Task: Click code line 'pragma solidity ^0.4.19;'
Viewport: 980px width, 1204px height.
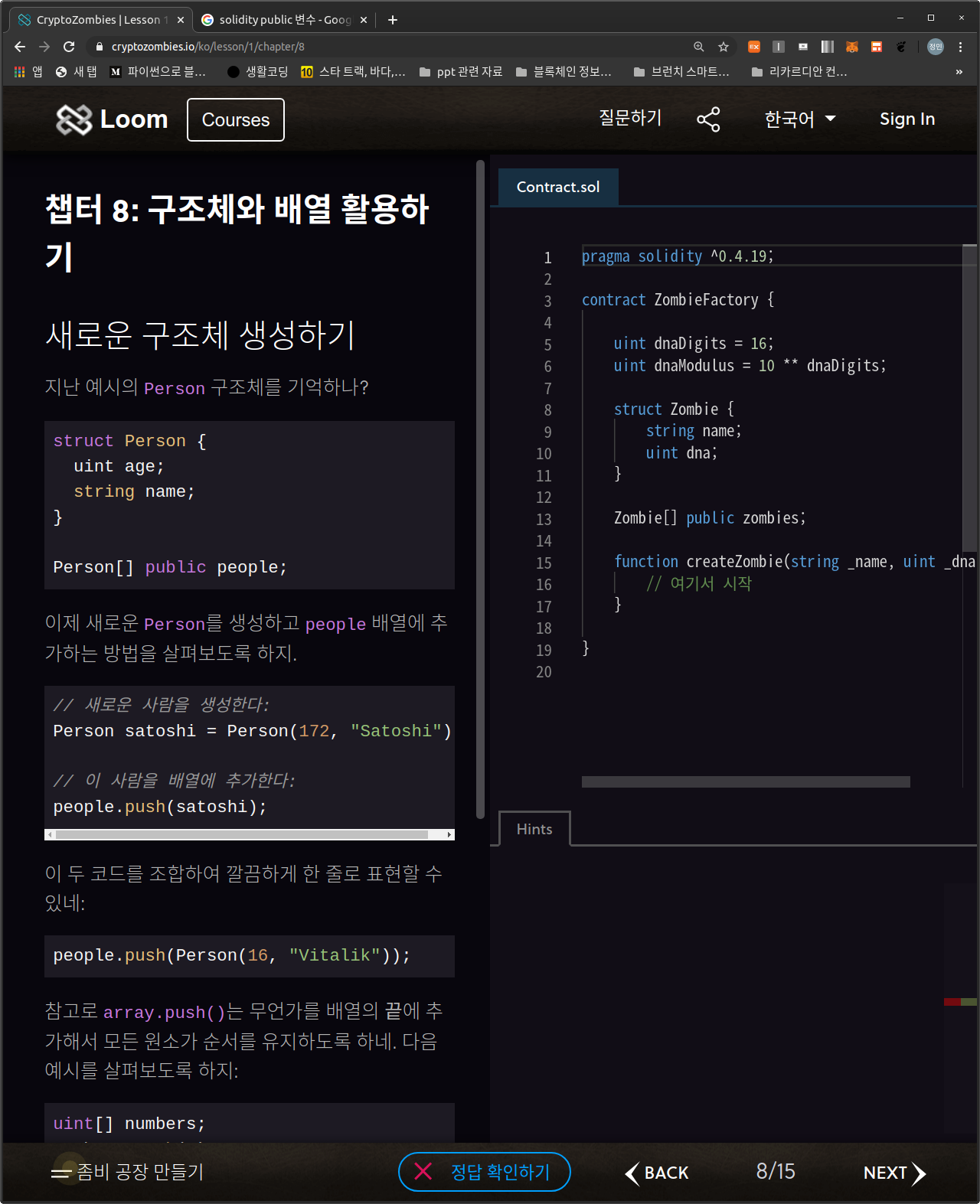Action: [x=678, y=256]
